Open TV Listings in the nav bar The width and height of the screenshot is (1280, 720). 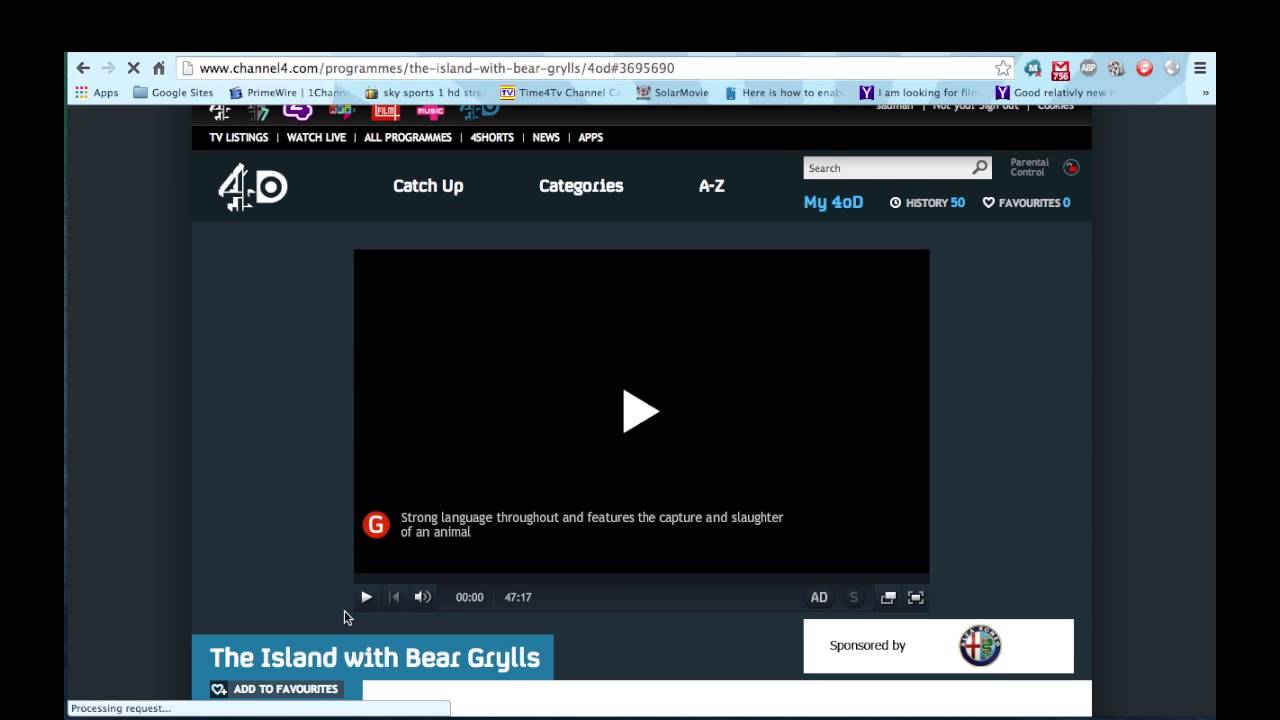click(239, 137)
